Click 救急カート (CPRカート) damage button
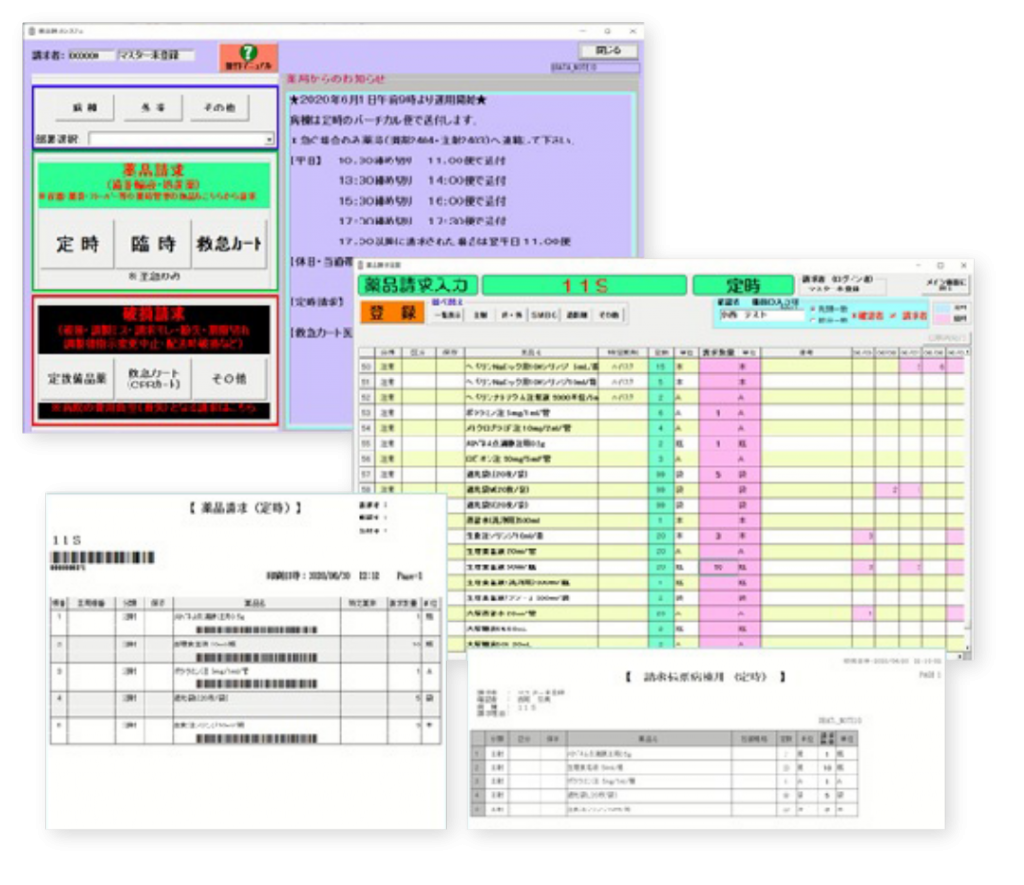Screen dimensions: 1024x885 pos(152,379)
